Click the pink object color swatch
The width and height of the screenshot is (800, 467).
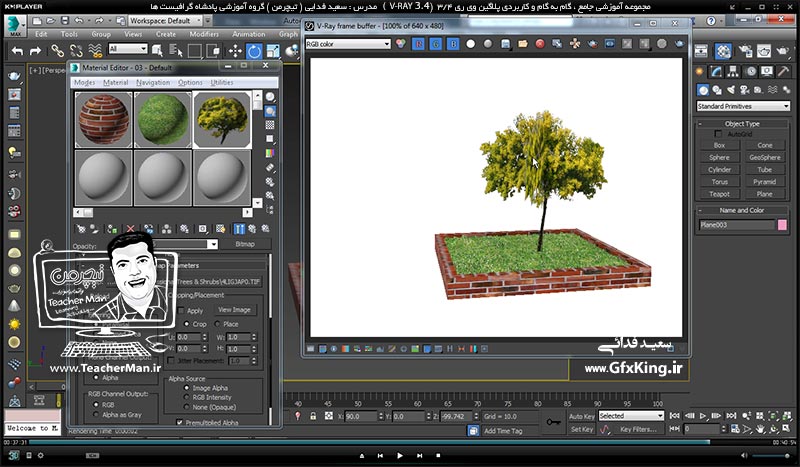[782, 225]
